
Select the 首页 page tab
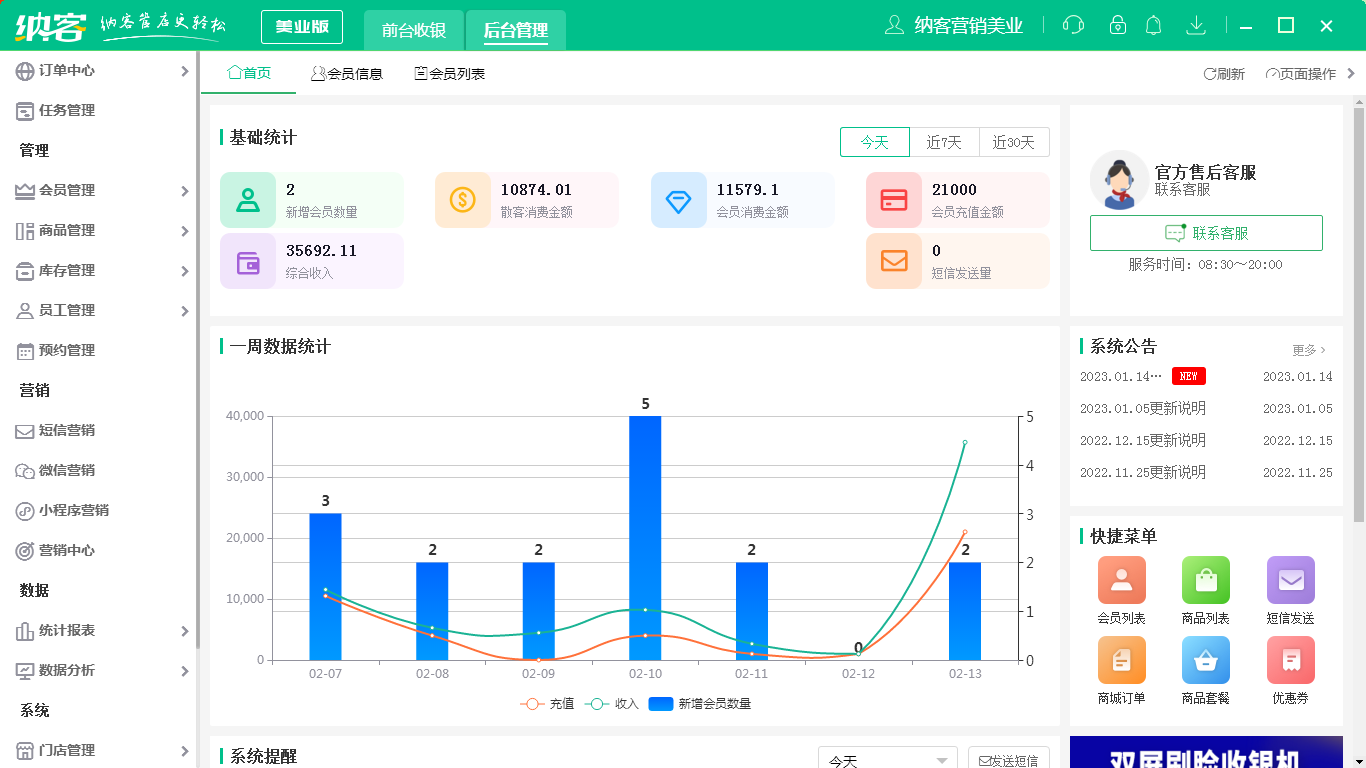(x=249, y=73)
